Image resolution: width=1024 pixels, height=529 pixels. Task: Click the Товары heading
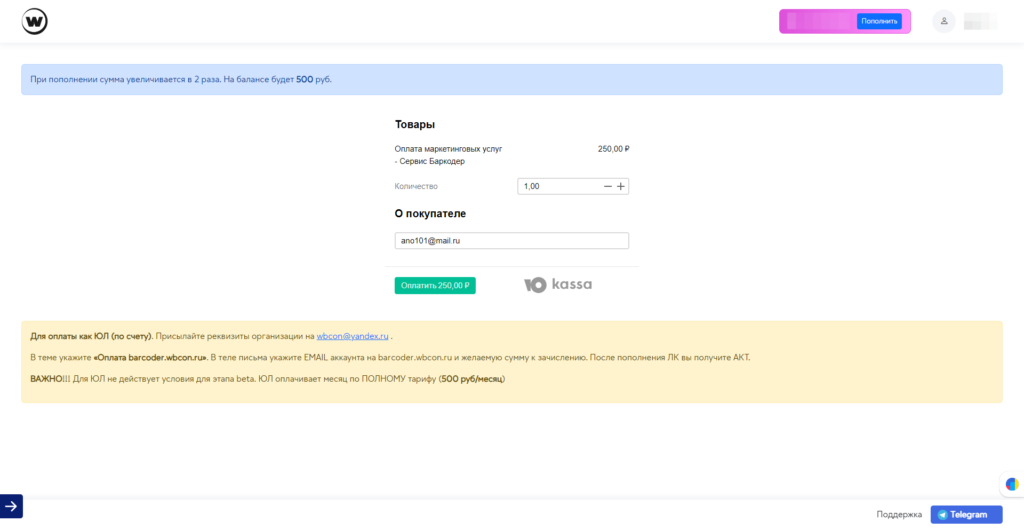tap(415, 124)
